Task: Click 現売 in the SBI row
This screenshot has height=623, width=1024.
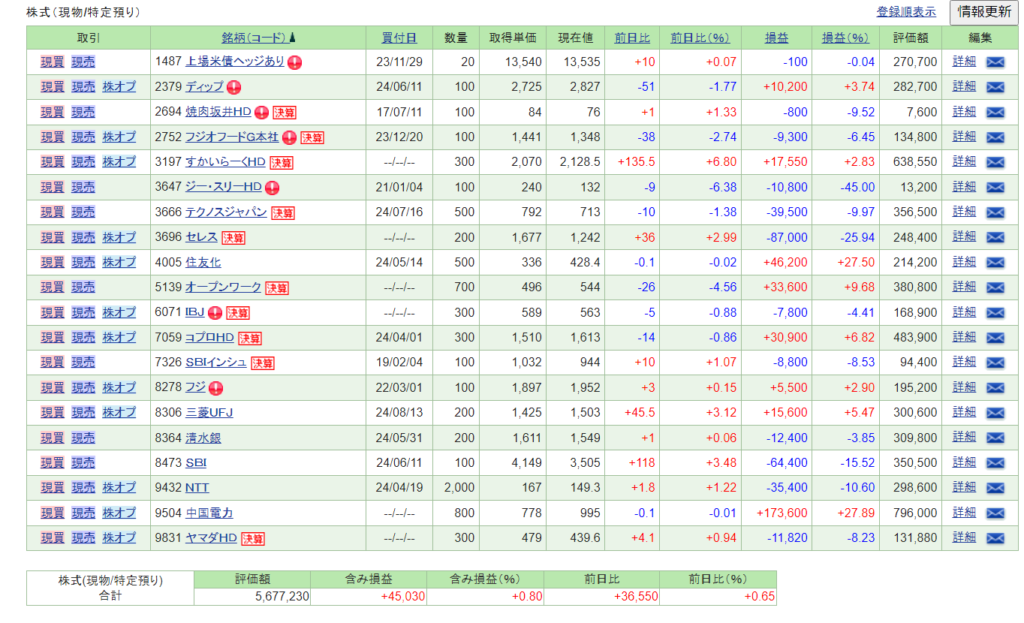Action: coord(83,462)
